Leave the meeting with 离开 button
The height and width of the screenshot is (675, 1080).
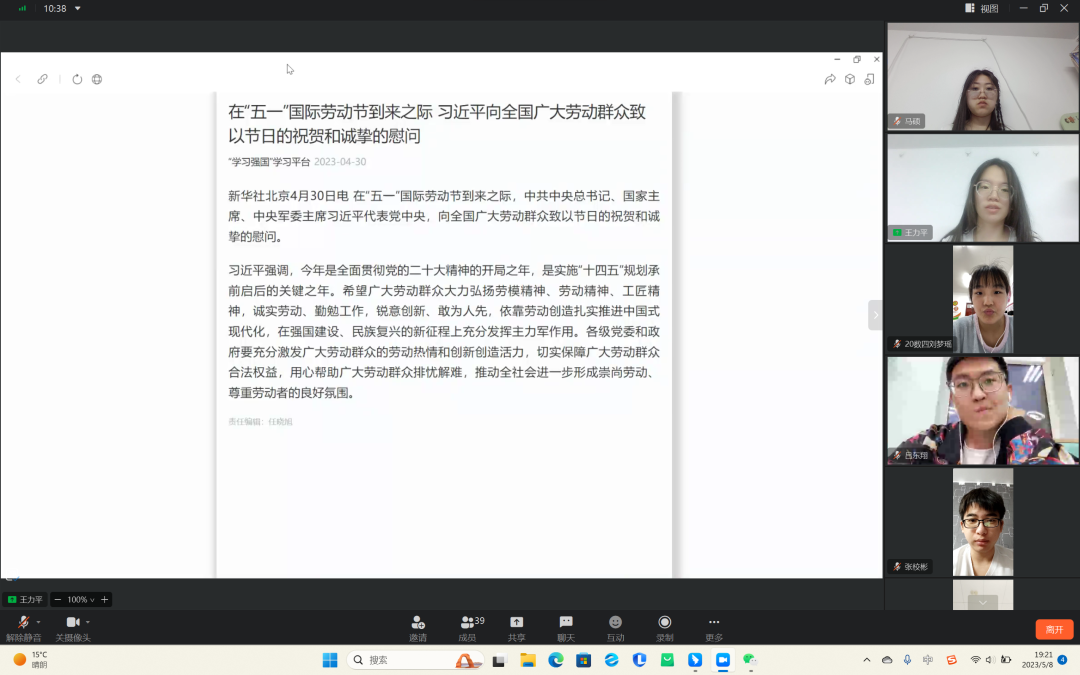pos(1054,629)
